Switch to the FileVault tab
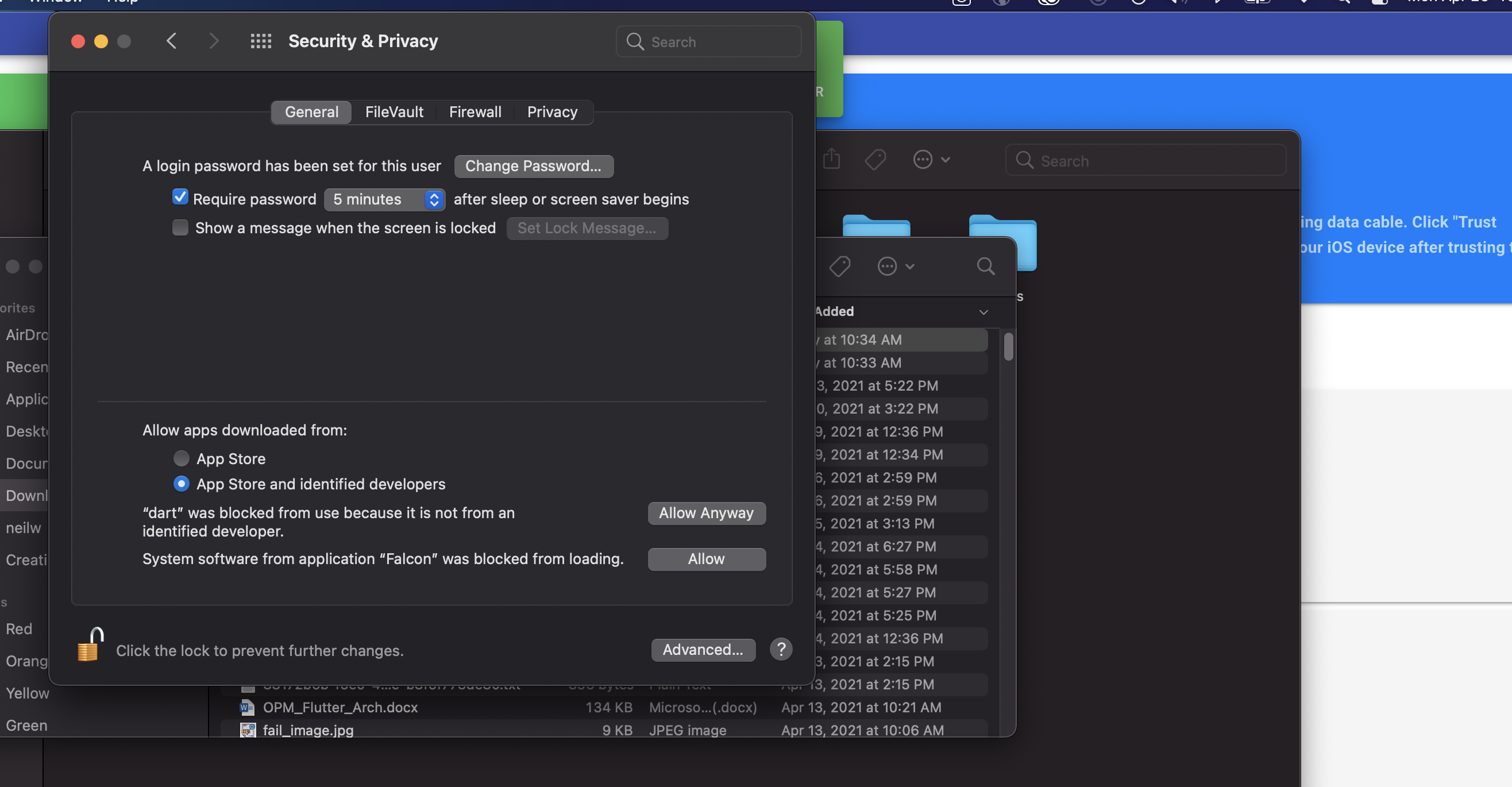 tap(394, 111)
